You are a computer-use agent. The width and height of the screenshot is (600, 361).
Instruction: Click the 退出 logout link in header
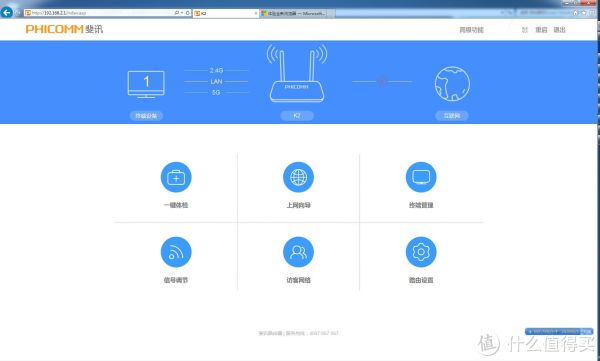[559, 30]
